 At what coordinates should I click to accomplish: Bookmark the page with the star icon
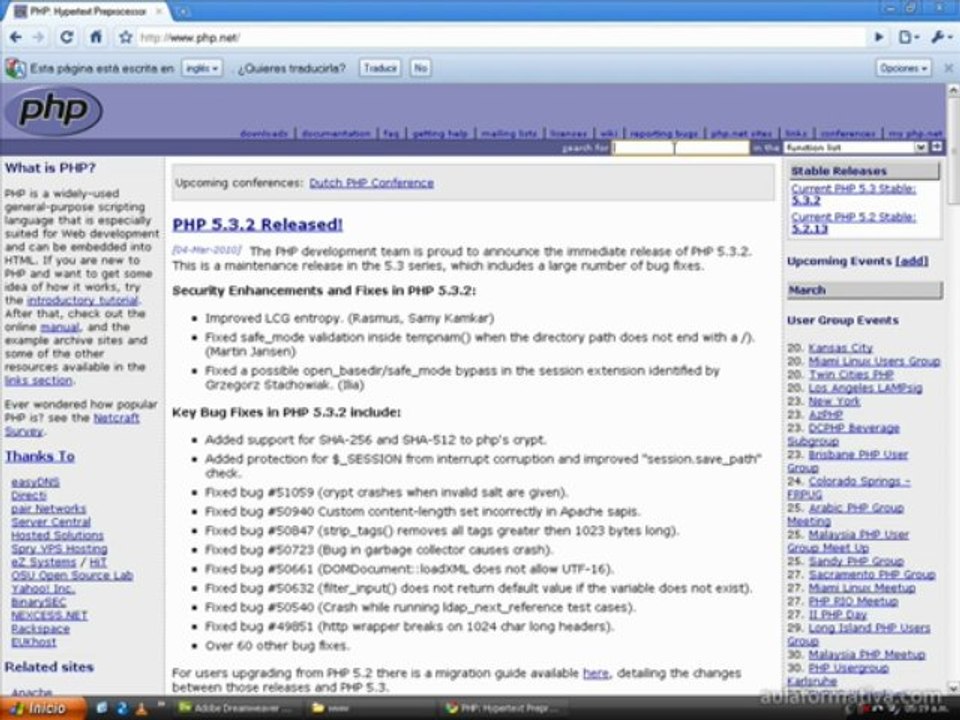click(x=126, y=37)
